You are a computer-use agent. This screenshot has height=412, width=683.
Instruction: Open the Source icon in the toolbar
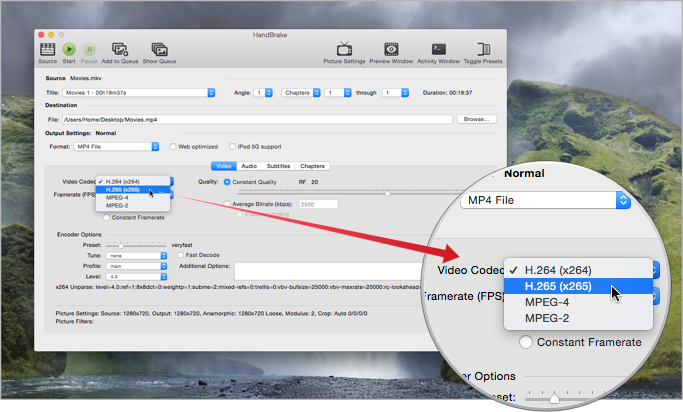click(47, 49)
